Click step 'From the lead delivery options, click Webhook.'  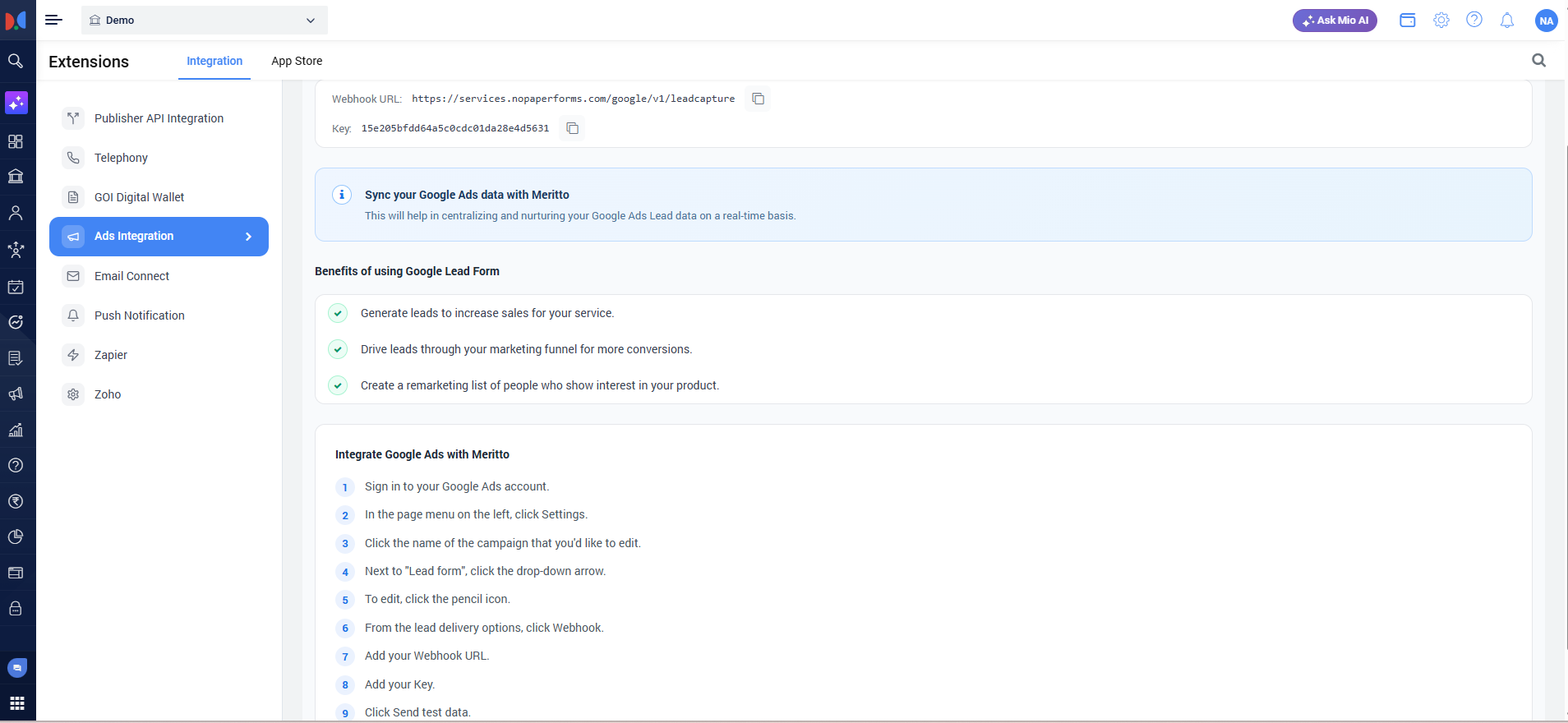484,628
